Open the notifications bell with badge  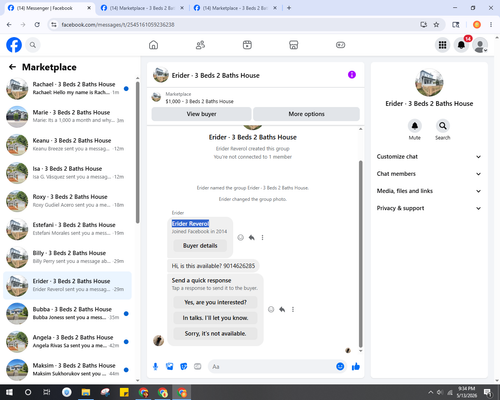461,45
